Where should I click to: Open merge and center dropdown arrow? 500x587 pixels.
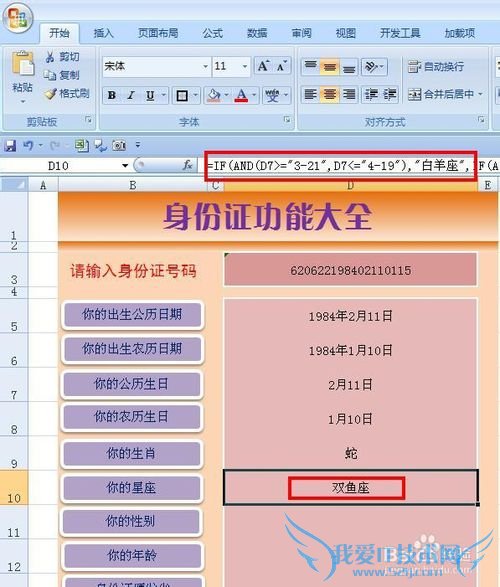pos(480,94)
